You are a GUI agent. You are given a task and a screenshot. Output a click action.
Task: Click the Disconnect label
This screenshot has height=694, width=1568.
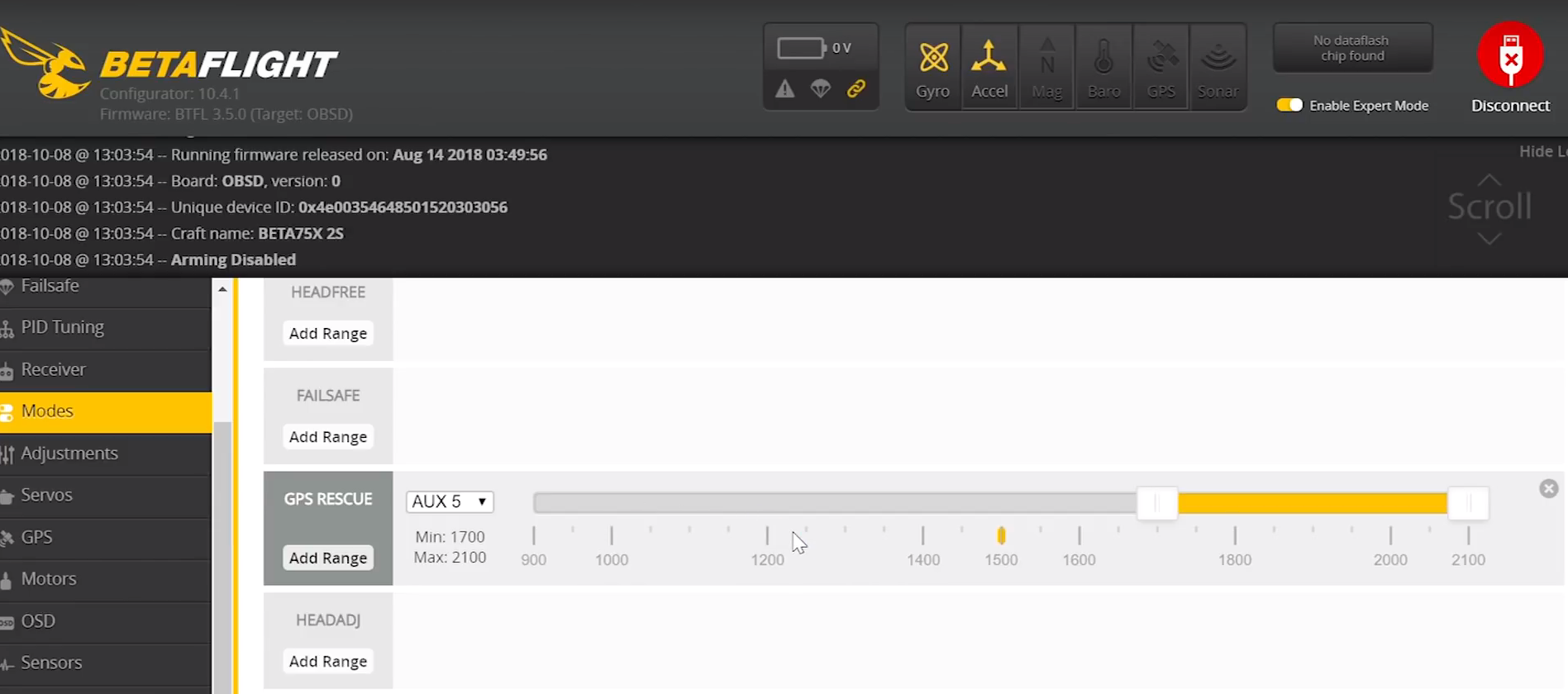[x=1510, y=106]
